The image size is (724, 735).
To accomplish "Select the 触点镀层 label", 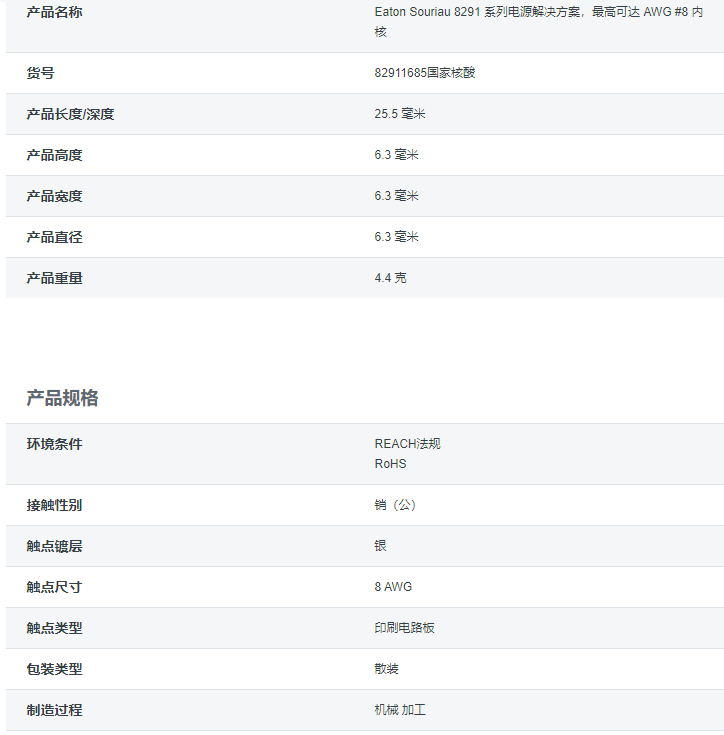I will coord(54,546).
